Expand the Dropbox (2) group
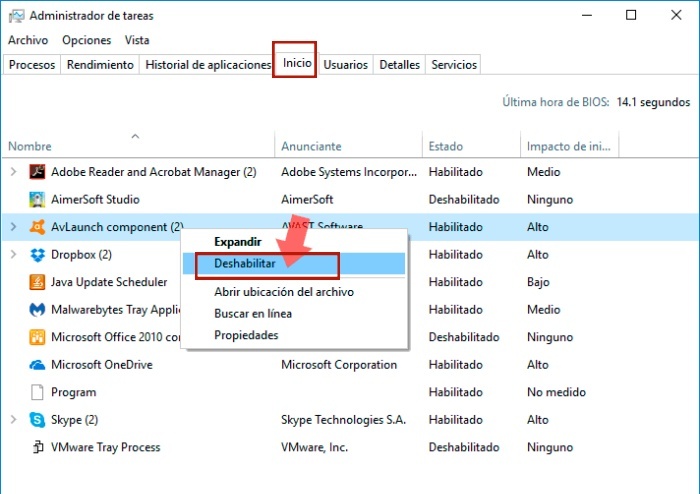The width and height of the screenshot is (700, 494). [x=13, y=255]
